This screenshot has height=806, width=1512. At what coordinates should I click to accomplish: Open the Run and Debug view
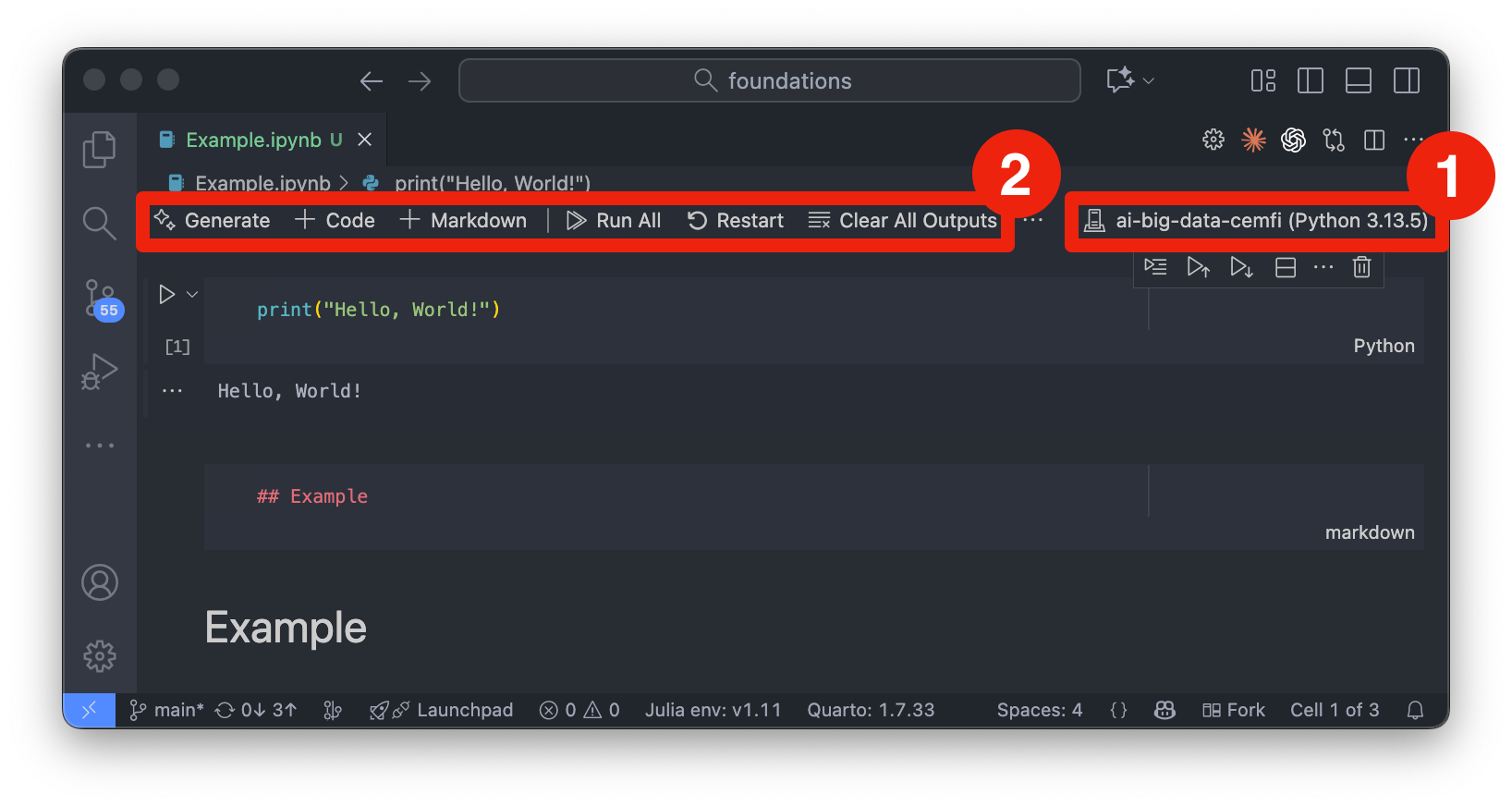(x=99, y=372)
